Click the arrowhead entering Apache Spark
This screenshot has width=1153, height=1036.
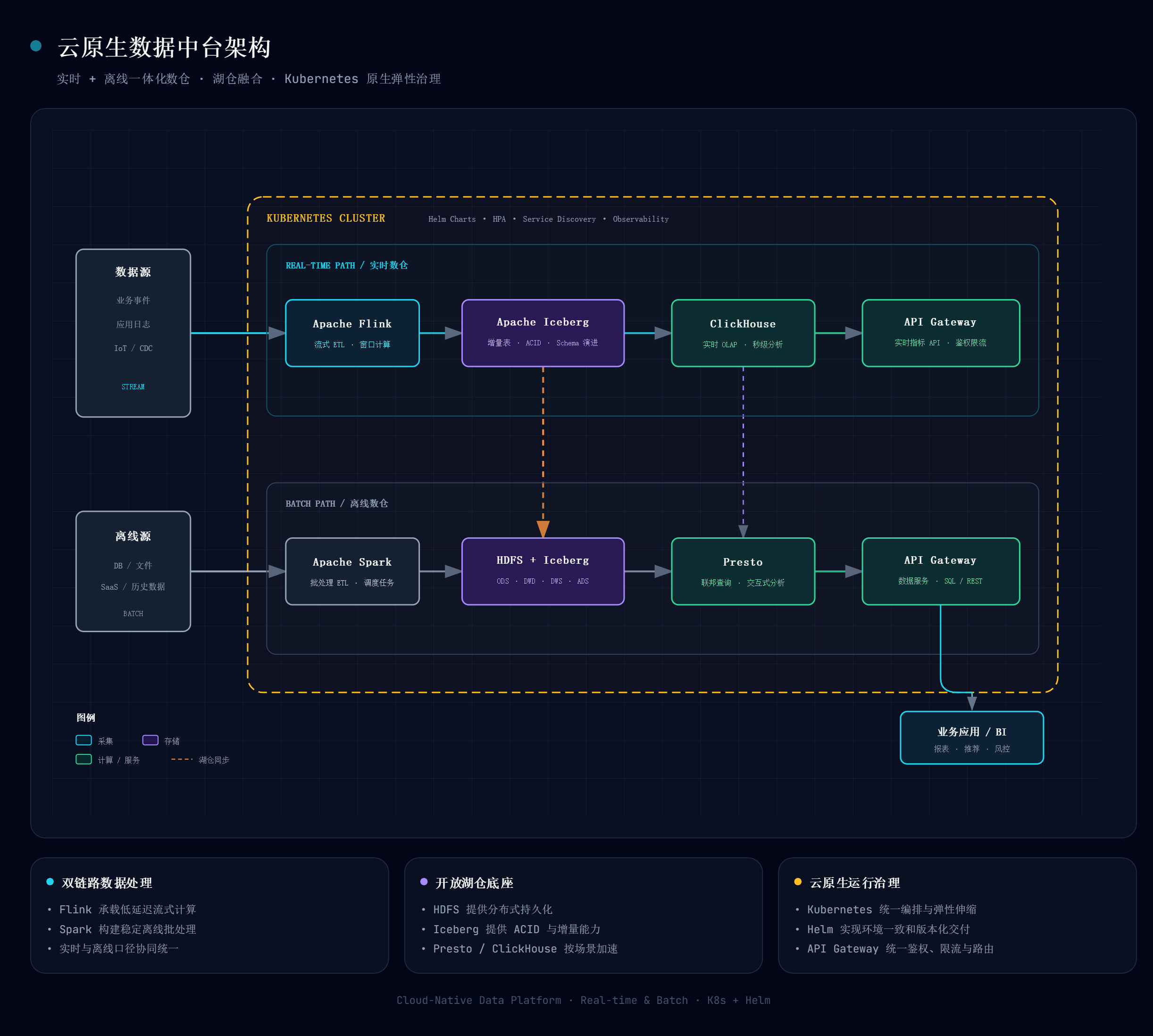(x=276, y=571)
